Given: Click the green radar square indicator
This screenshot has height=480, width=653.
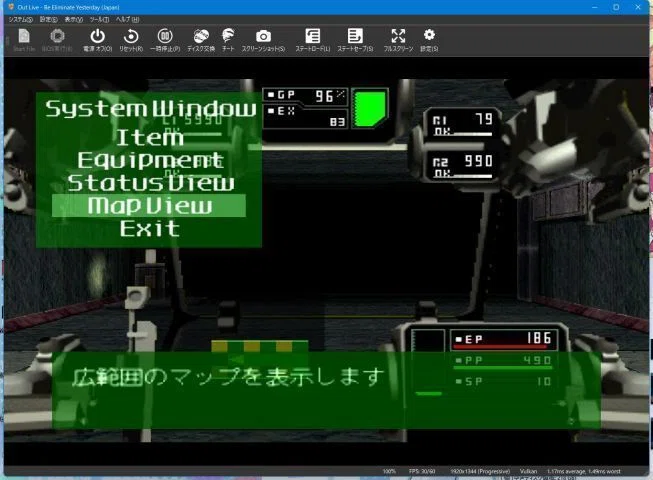Looking at the screenshot, I should (370, 108).
